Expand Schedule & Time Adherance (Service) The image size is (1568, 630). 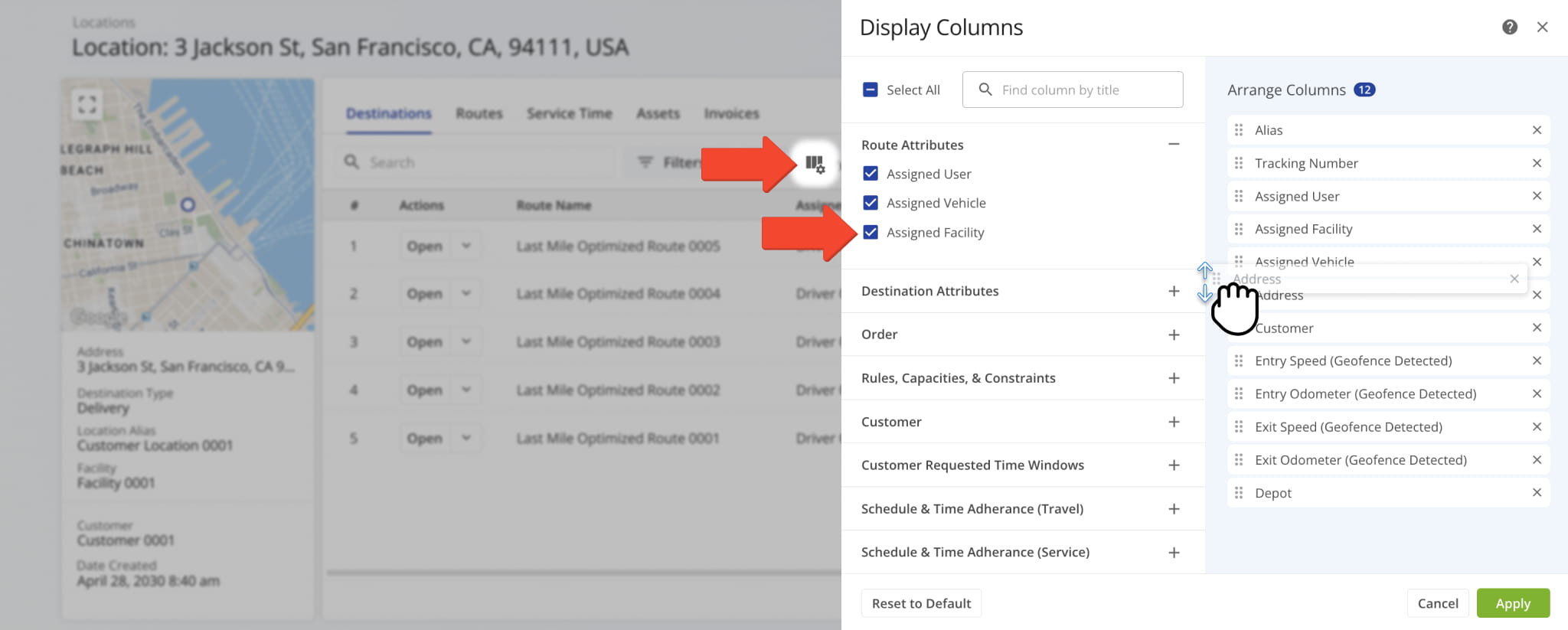click(x=1173, y=553)
